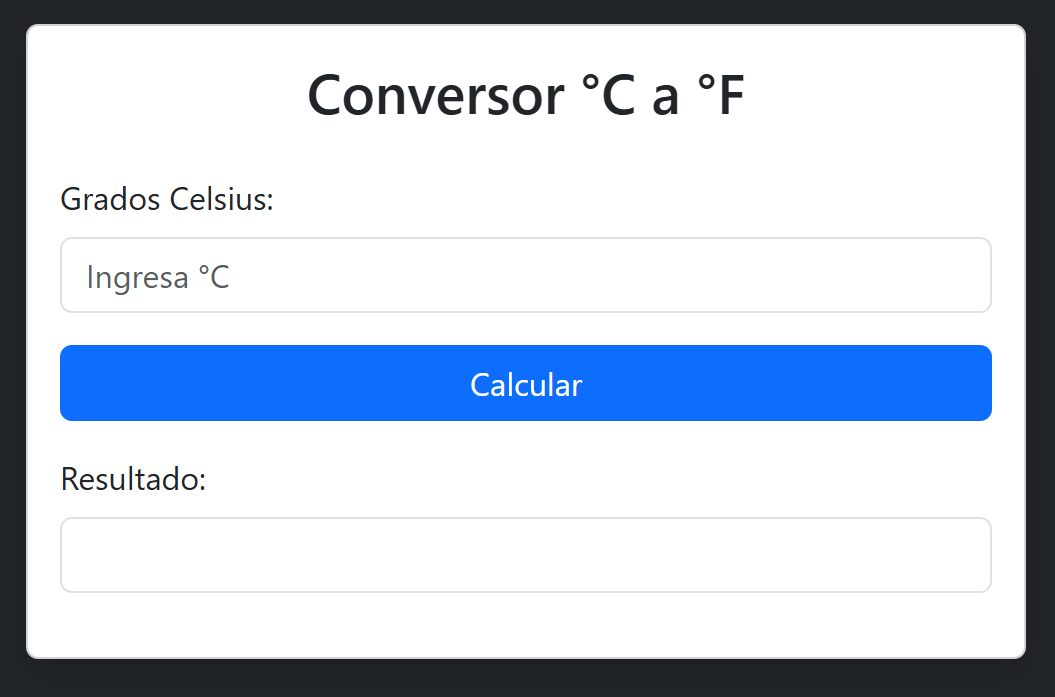
Task: Click the white card area below Resultado box
Action: (525, 626)
